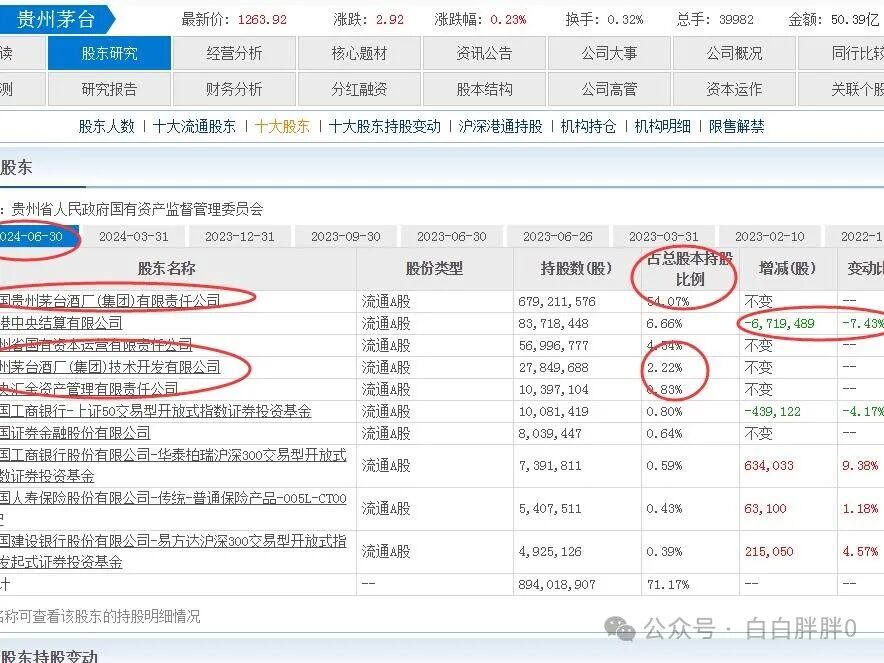Select the 2023-06-26 report date tab
This screenshot has width=884, height=663.
pyautogui.click(x=558, y=237)
